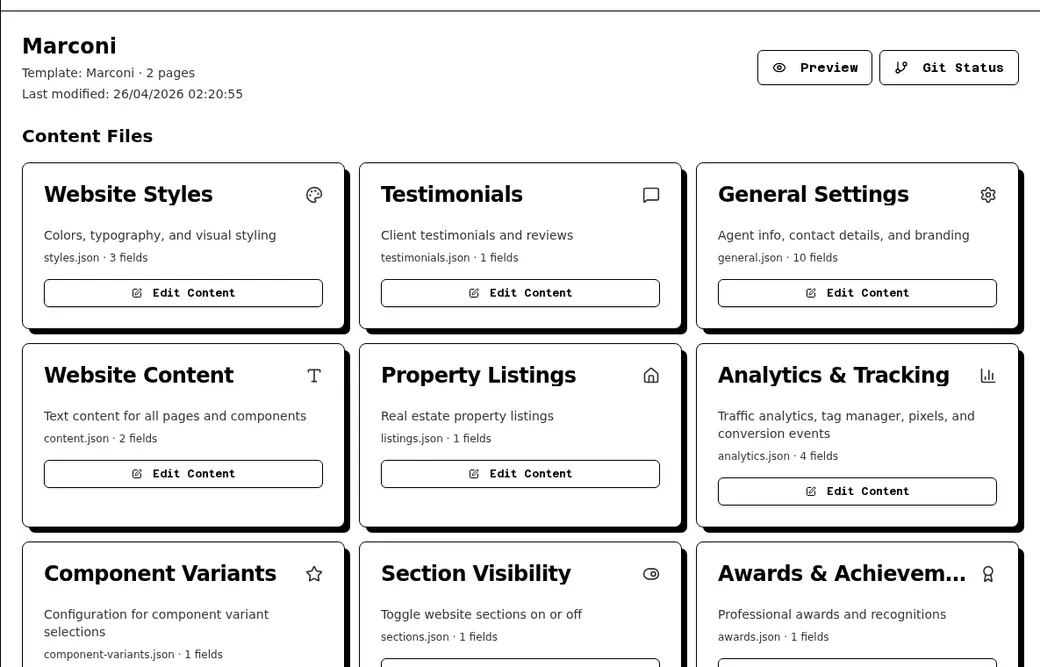Click 'Traffic analytics, tag manager, pixels' description
The image size is (1040, 667).
(x=846, y=425)
